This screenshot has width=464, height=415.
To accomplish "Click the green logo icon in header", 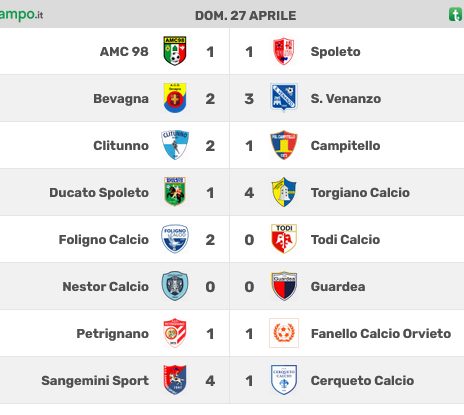I will click(456, 15).
